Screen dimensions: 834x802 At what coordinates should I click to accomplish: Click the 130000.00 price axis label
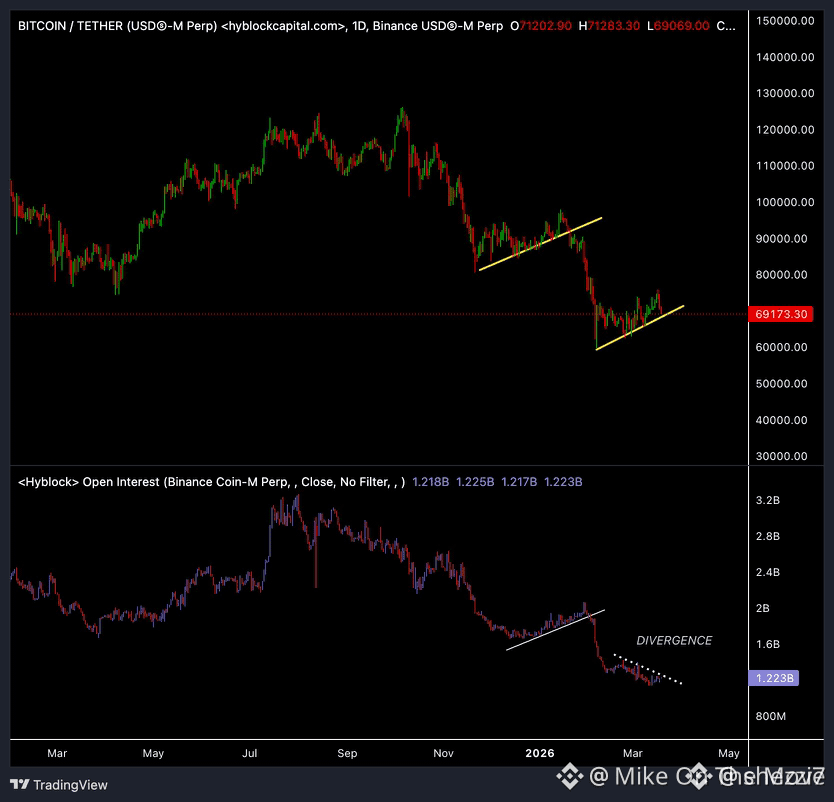click(x=785, y=93)
